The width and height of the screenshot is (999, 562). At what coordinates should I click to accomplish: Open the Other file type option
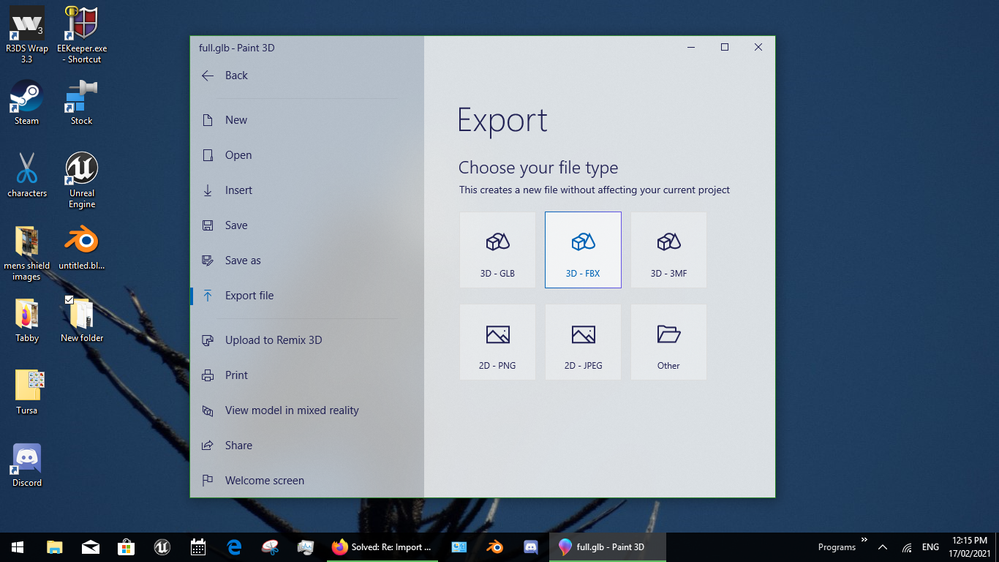[x=668, y=342]
